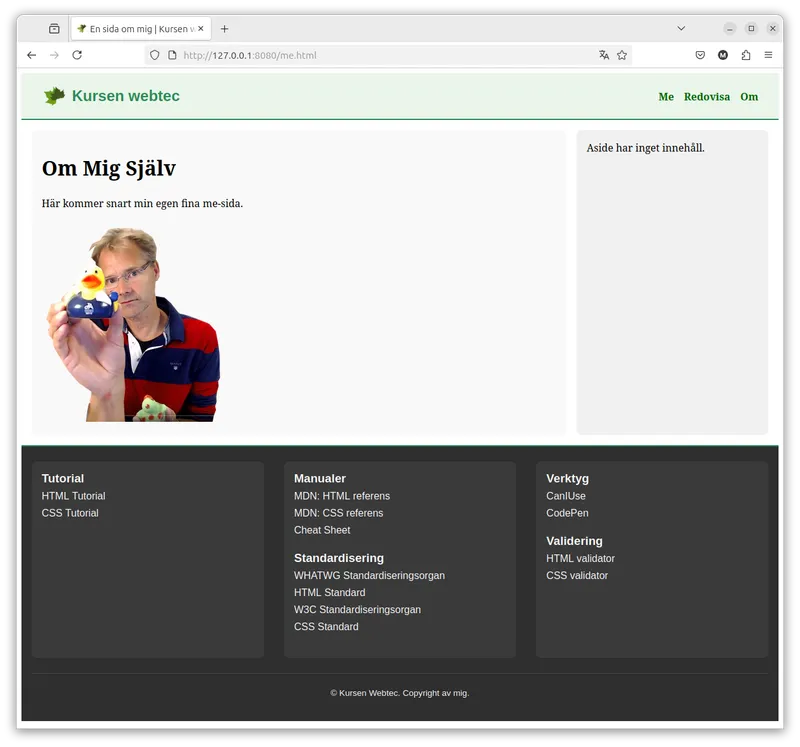This screenshot has width=800, height=747.
Task: Open the CSS Tutorial footer link
Action: click(x=70, y=513)
